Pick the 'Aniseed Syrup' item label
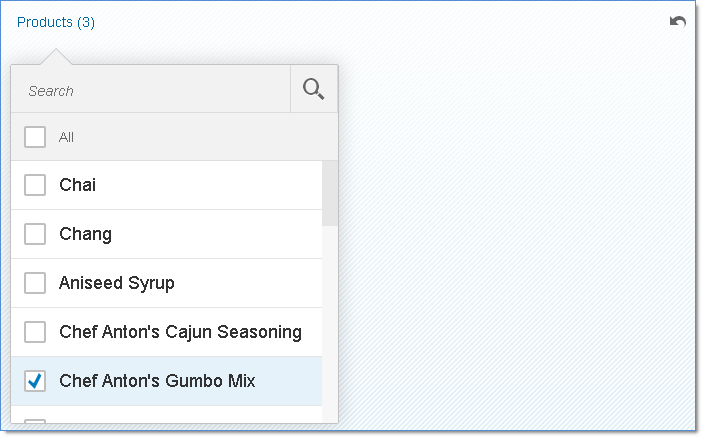 (x=117, y=283)
